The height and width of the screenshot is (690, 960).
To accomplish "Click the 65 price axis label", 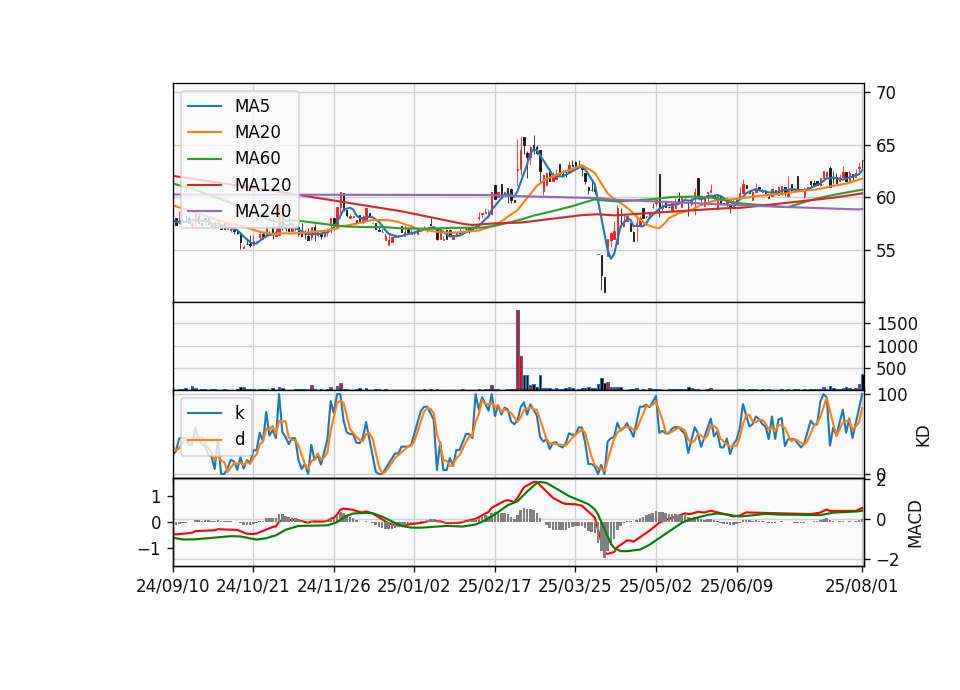I will [885, 146].
